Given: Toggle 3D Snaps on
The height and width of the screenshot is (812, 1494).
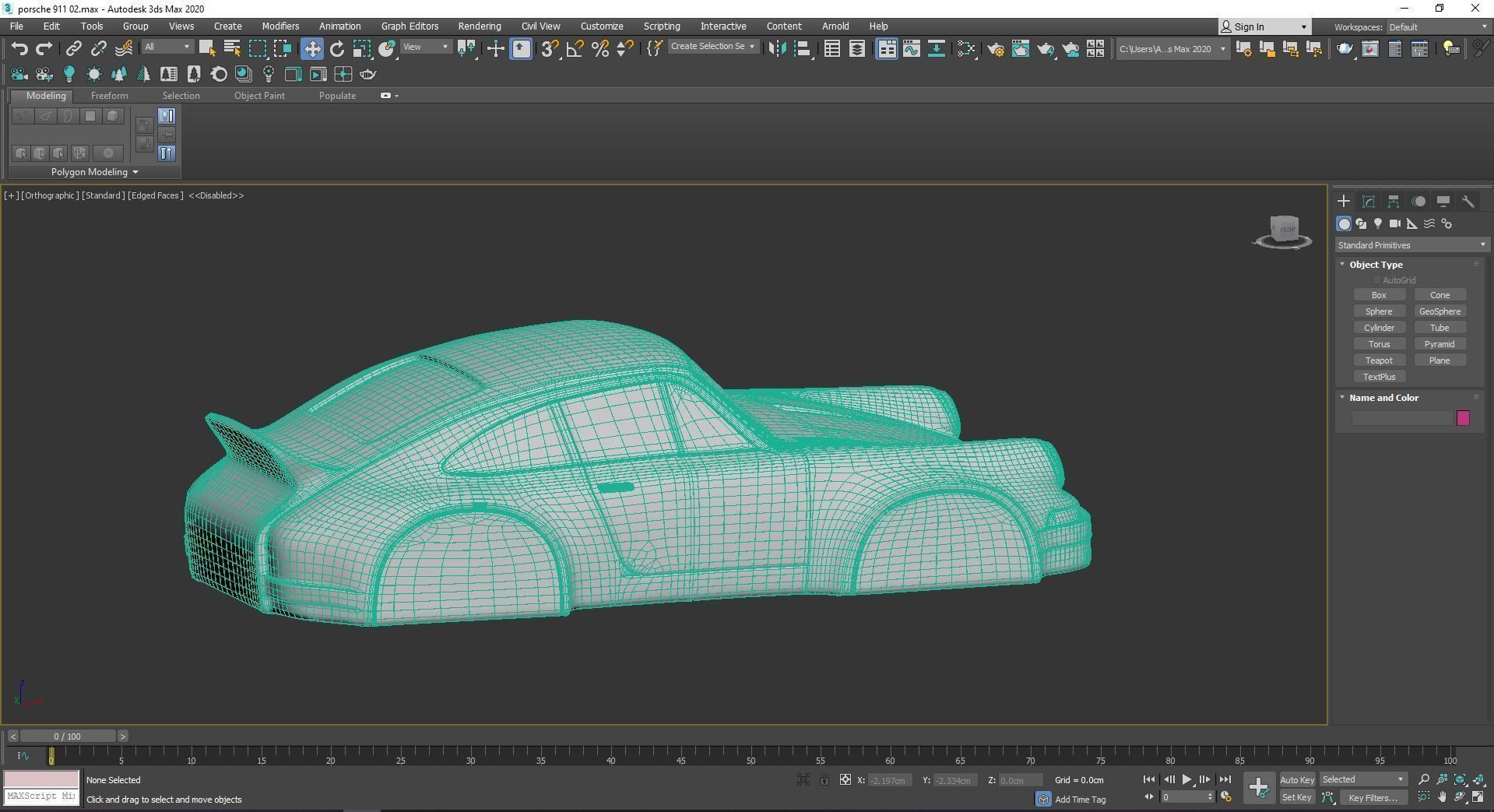Looking at the screenshot, I should pos(550,48).
